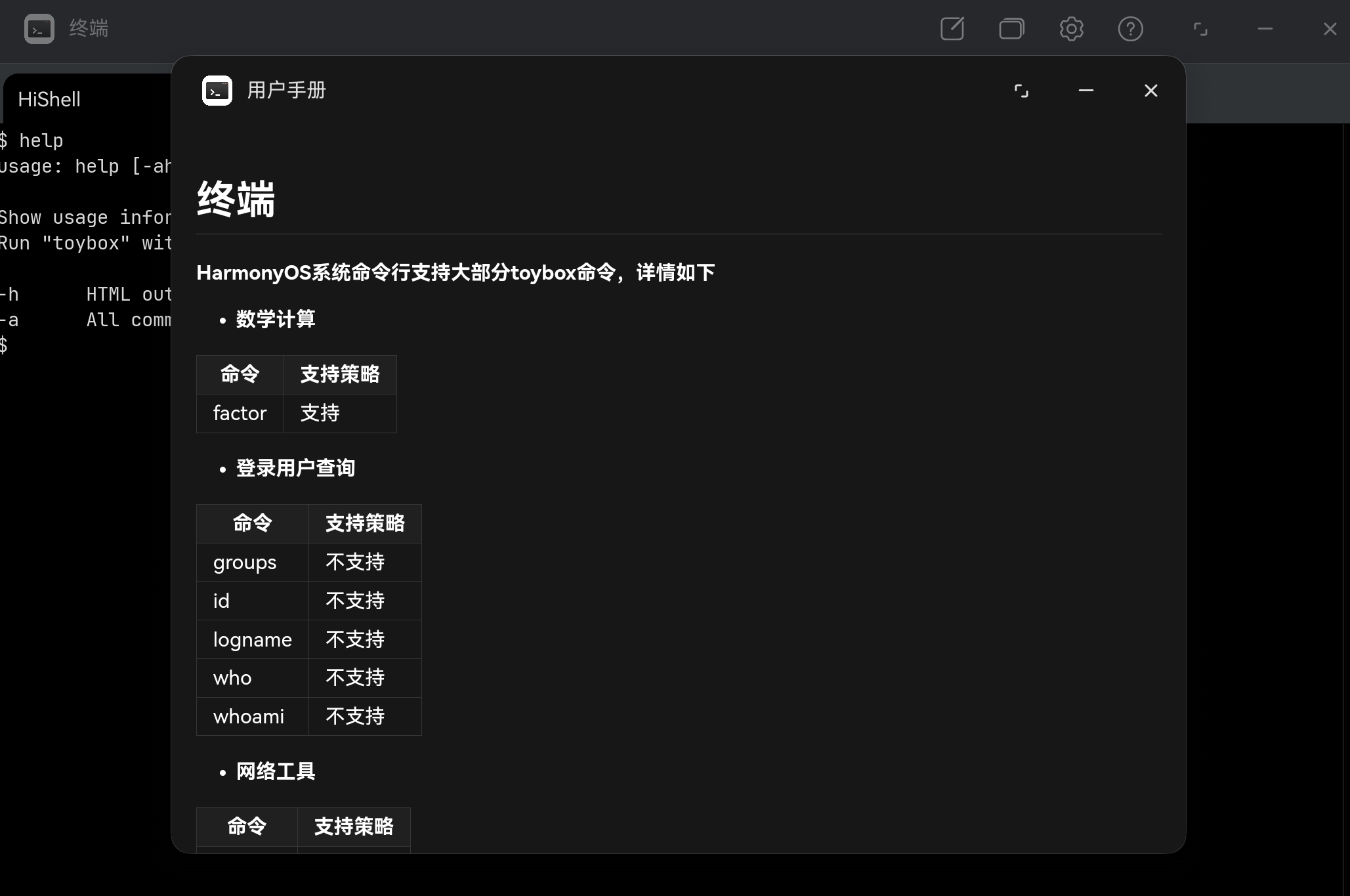Maximize the 用户手册 manual window
This screenshot has height=896, width=1350.
pyautogui.click(x=1021, y=91)
